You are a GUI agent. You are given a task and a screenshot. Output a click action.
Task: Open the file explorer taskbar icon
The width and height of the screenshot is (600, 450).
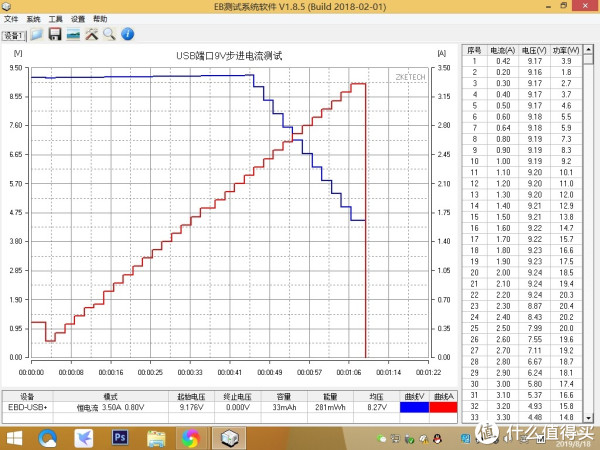(157, 437)
